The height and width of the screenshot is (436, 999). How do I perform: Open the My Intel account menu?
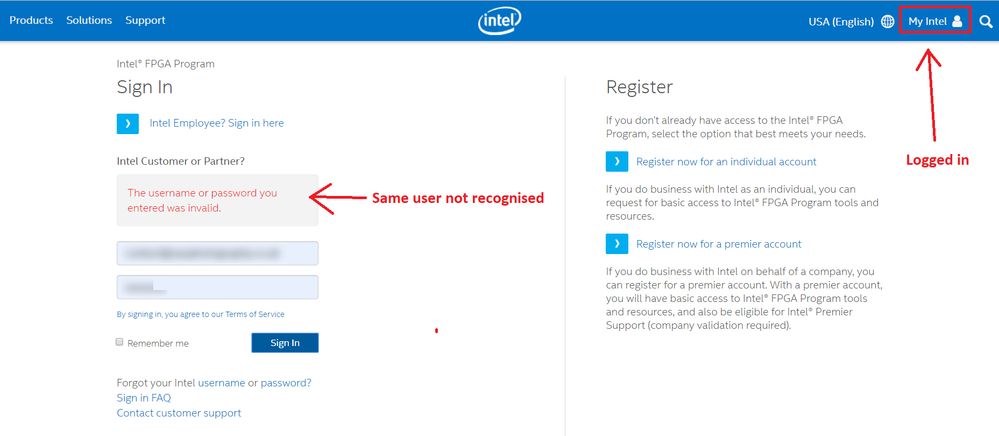[935, 21]
